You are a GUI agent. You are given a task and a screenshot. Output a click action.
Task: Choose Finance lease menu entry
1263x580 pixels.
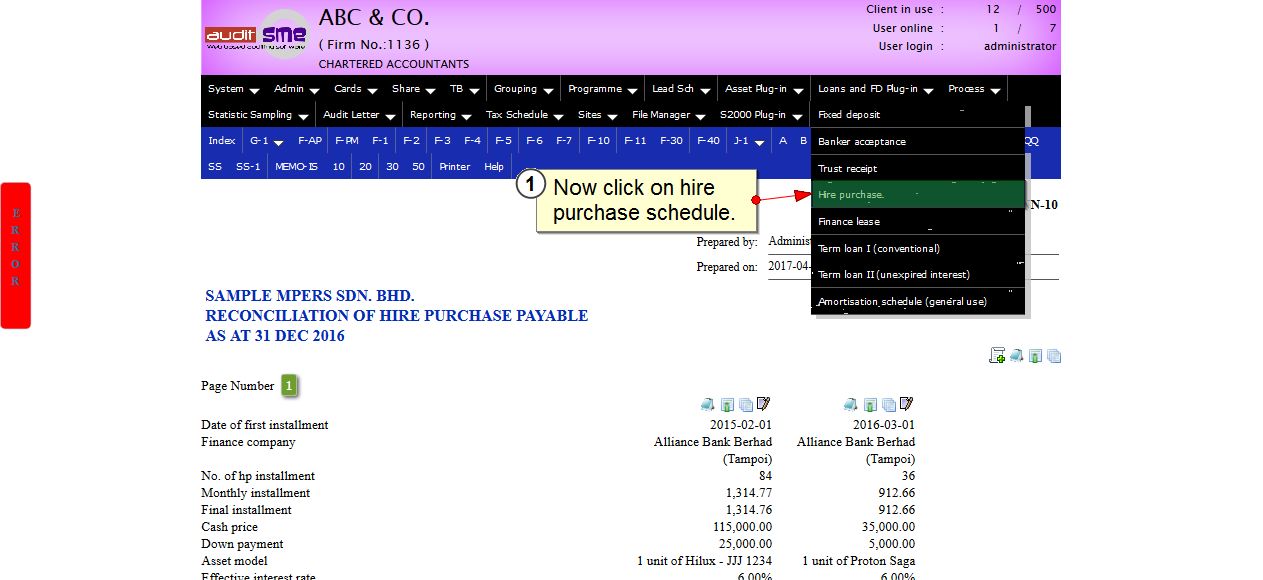point(849,222)
